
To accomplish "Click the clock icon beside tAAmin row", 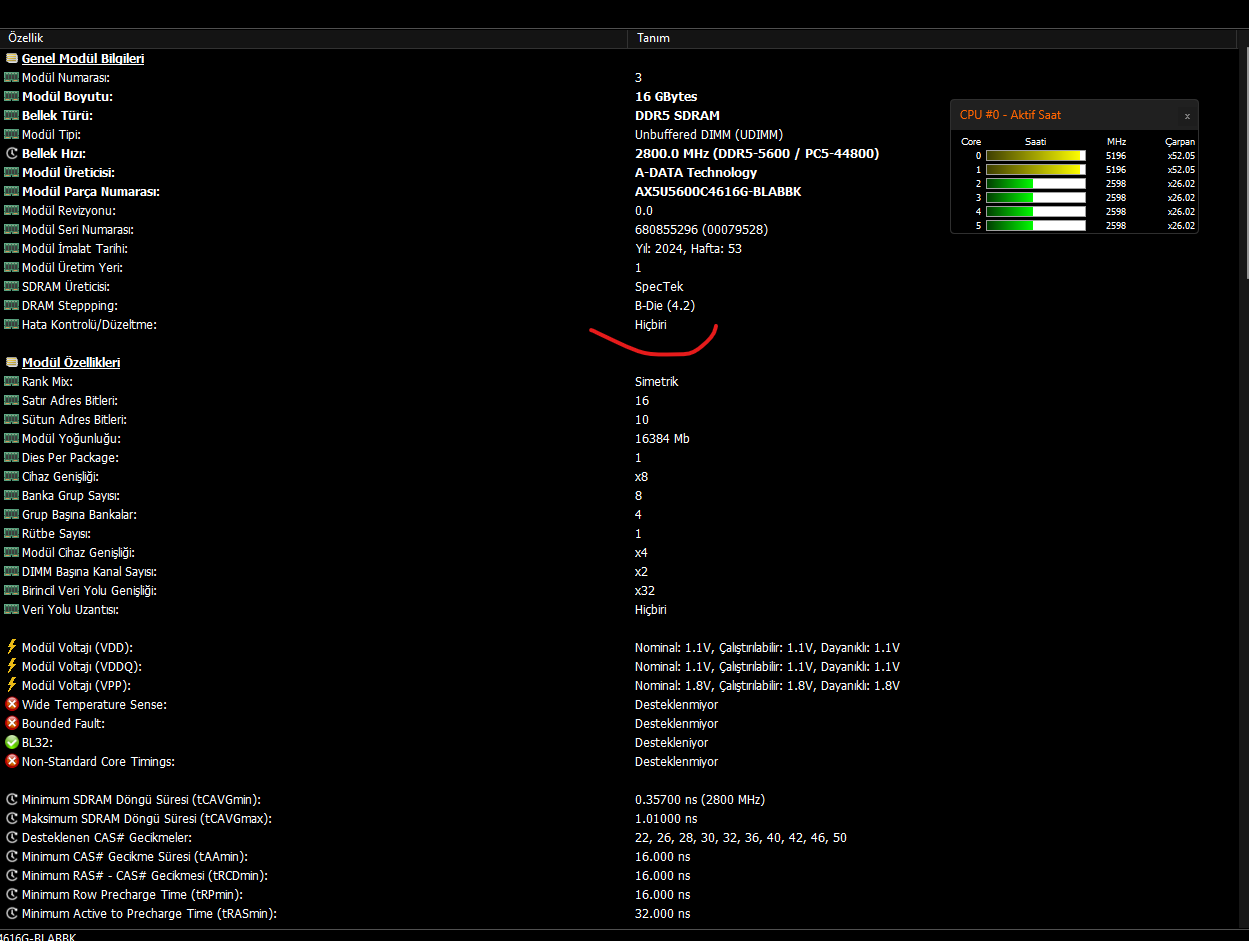I will [x=12, y=856].
